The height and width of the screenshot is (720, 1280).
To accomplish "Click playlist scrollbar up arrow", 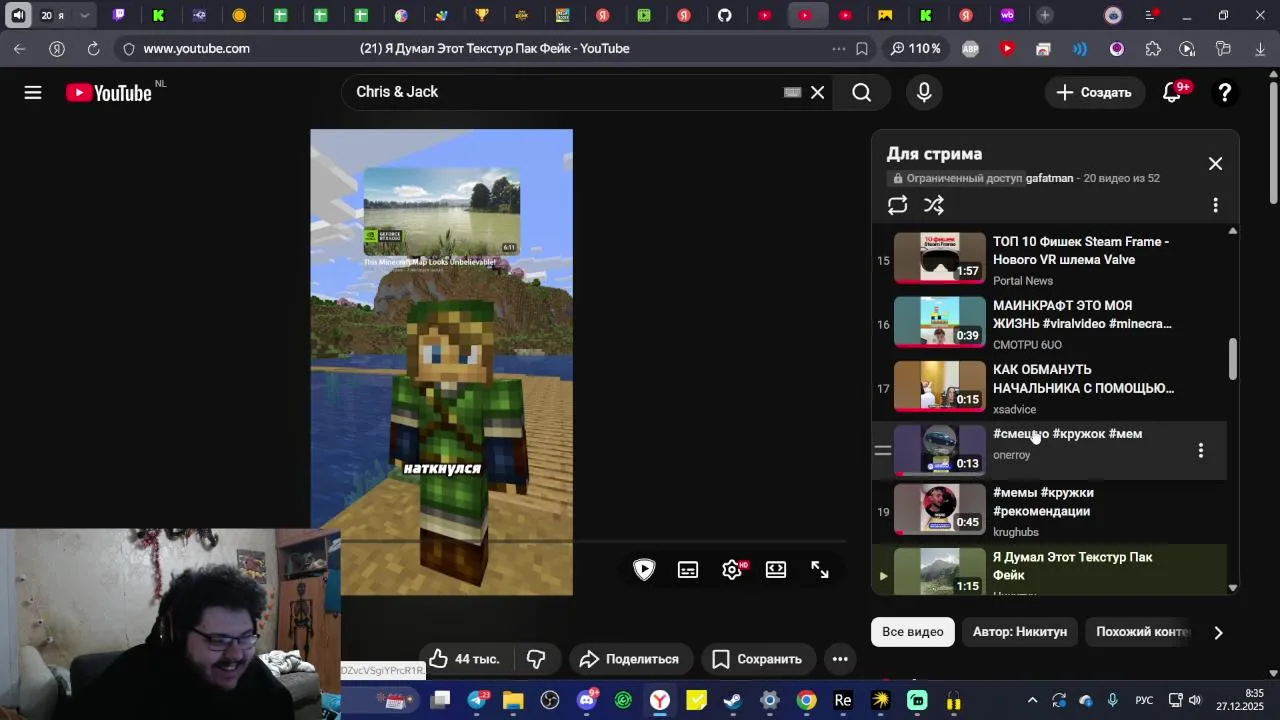I will point(1232,231).
